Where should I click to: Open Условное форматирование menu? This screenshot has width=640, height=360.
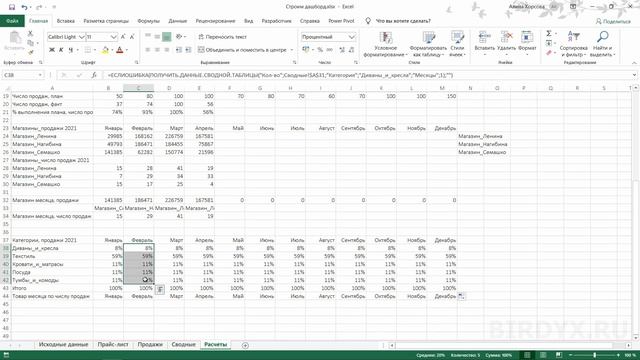(x=385, y=44)
